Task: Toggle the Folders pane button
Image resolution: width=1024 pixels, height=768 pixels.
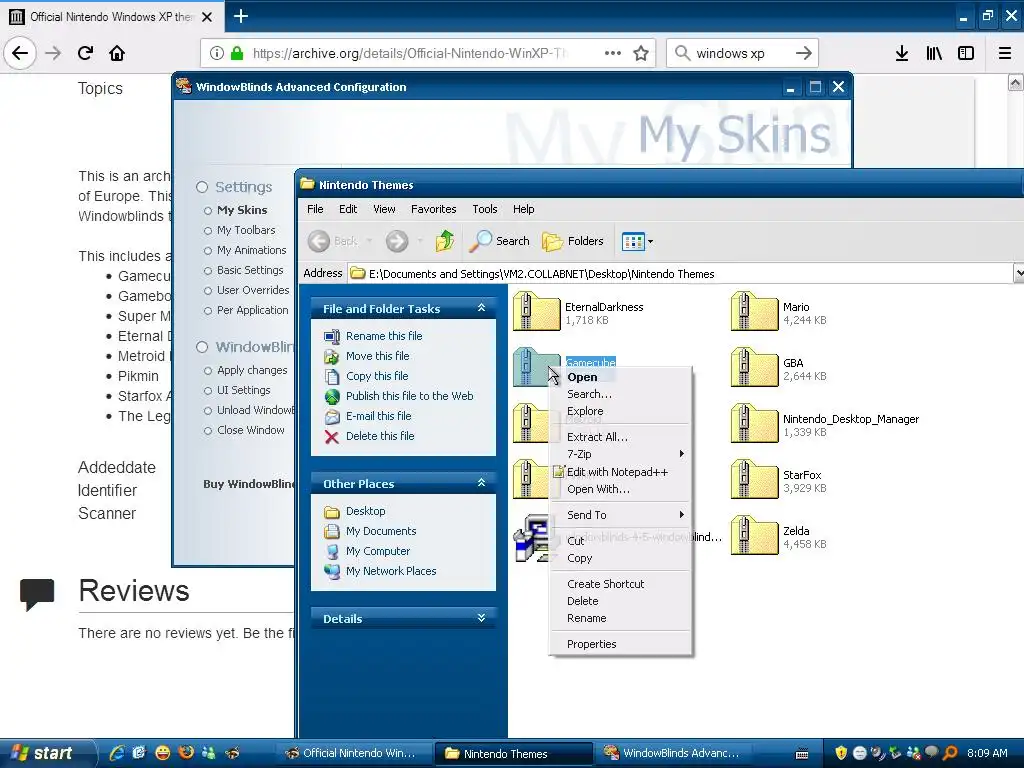Action: click(x=573, y=241)
